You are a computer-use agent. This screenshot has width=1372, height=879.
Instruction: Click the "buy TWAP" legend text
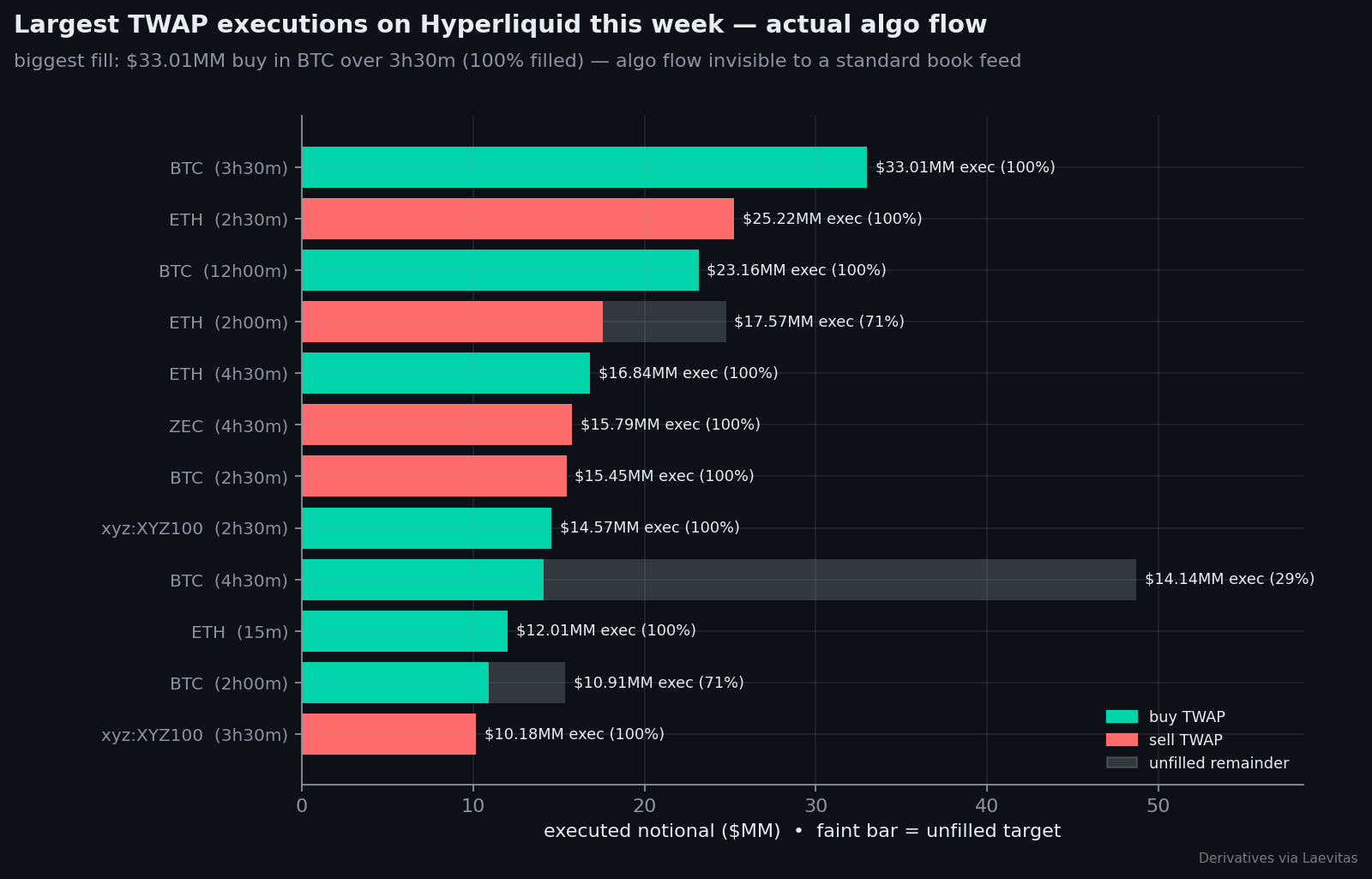1187,717
